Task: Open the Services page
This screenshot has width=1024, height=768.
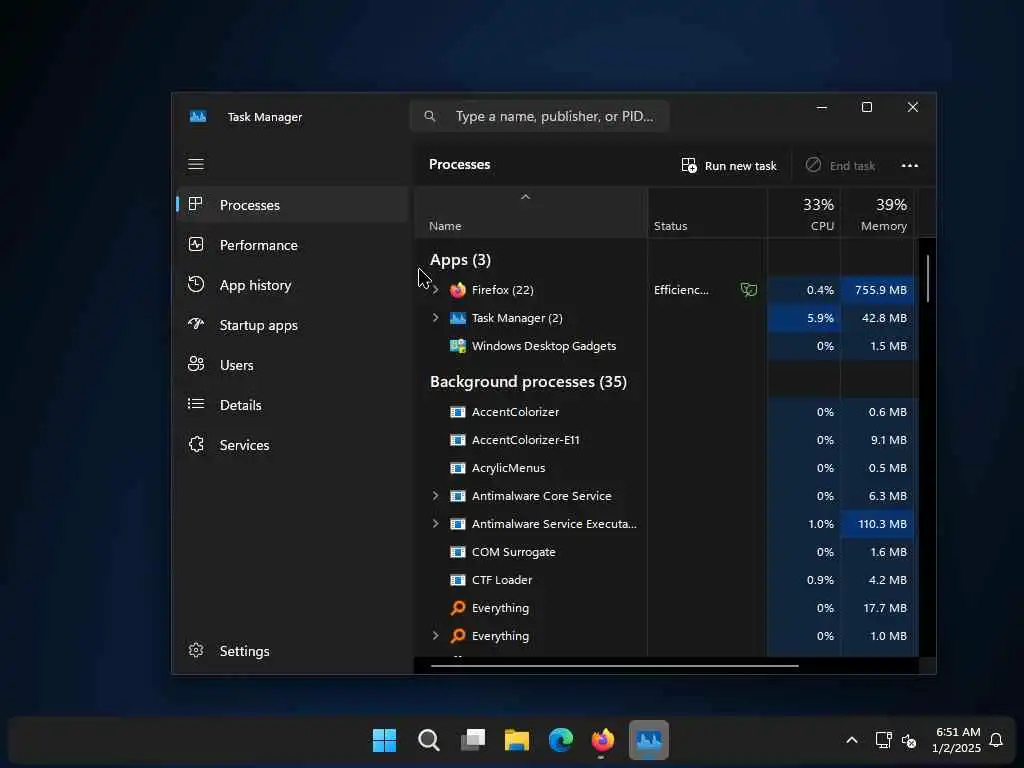Action: (x=293, y=445)
